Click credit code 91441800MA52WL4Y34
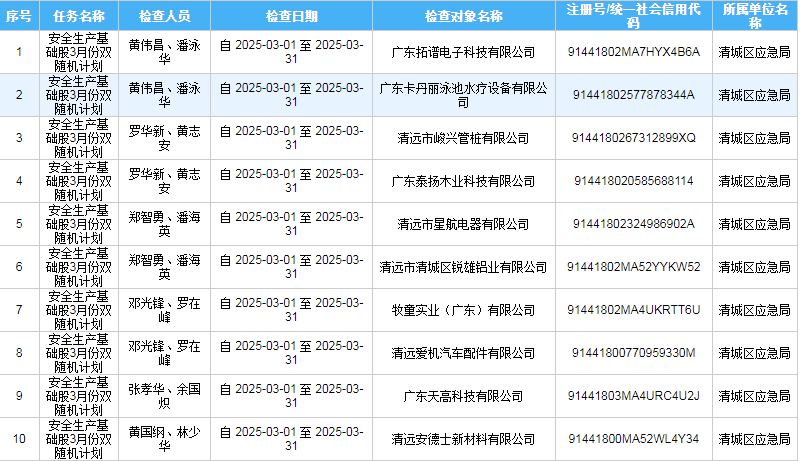 click(x=634, y=439)
